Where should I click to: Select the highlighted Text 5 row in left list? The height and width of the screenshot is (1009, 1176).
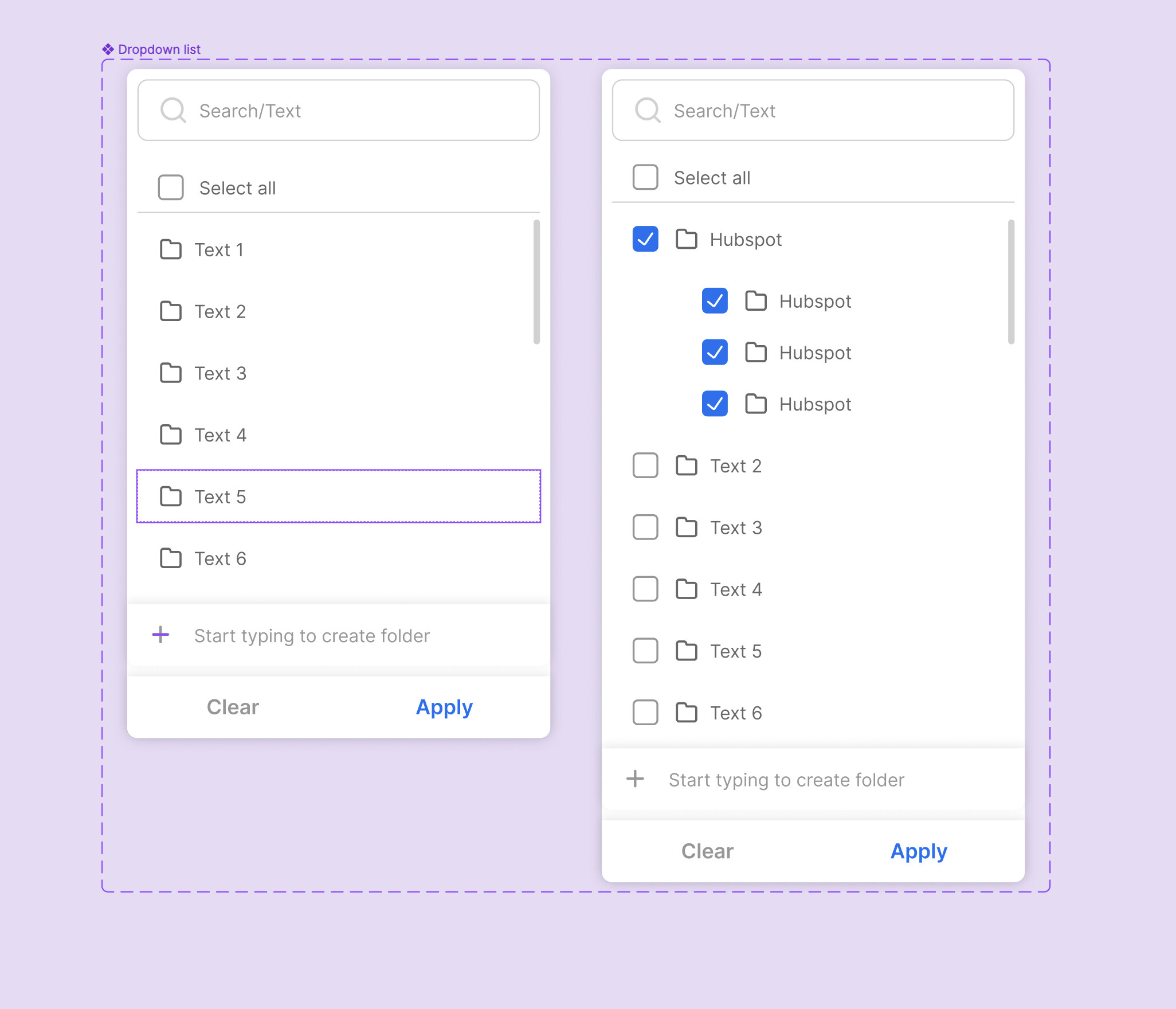tap(338, 496)
